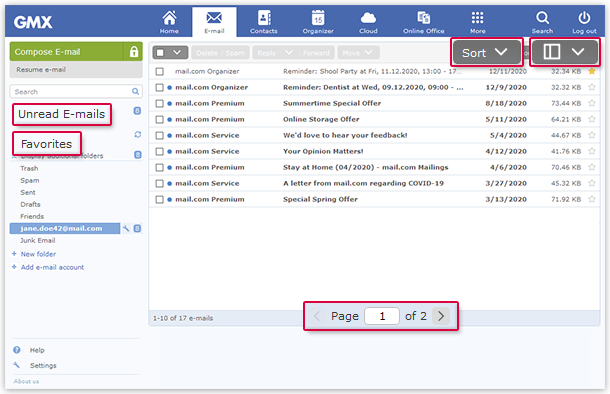Star the Special Spring Offer email
This screenshot has width=610, height=394.
coord(592,199)
